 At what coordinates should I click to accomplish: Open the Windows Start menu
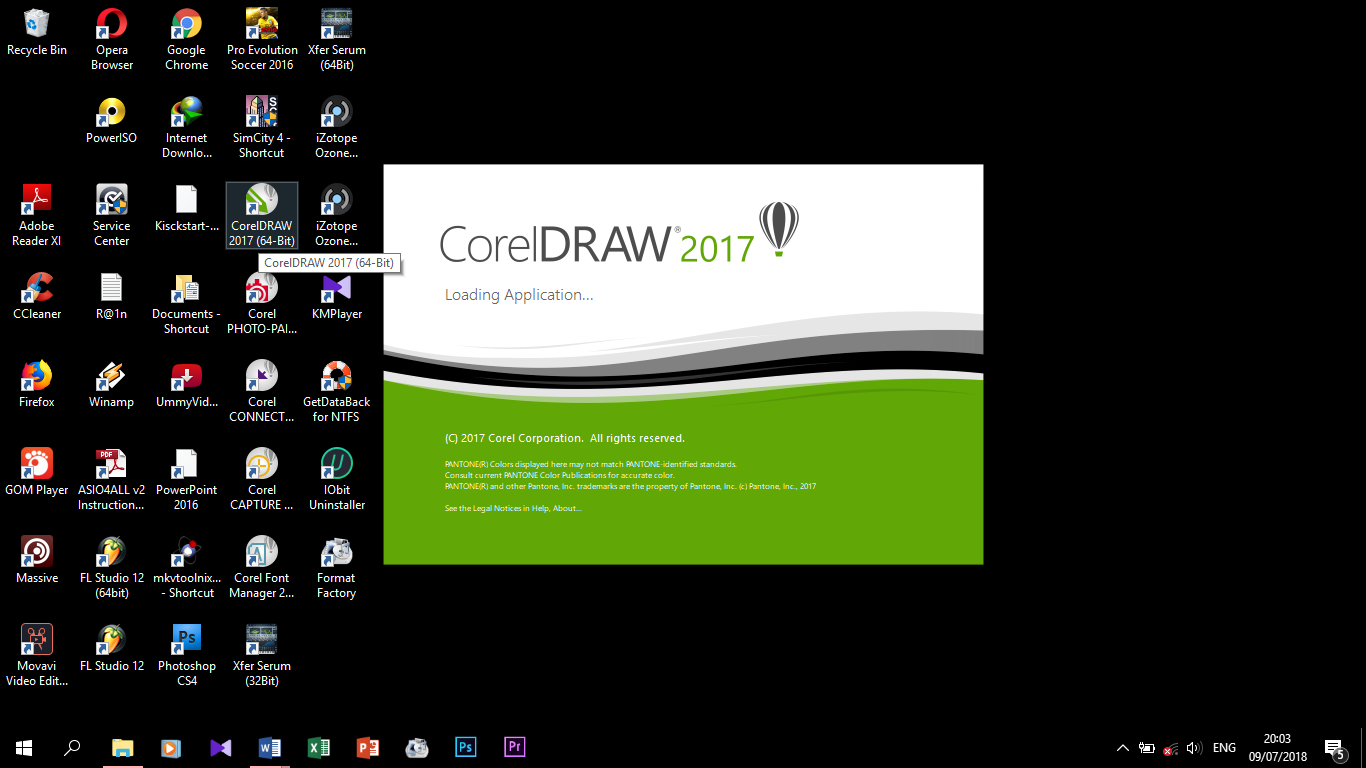(24, 747)
